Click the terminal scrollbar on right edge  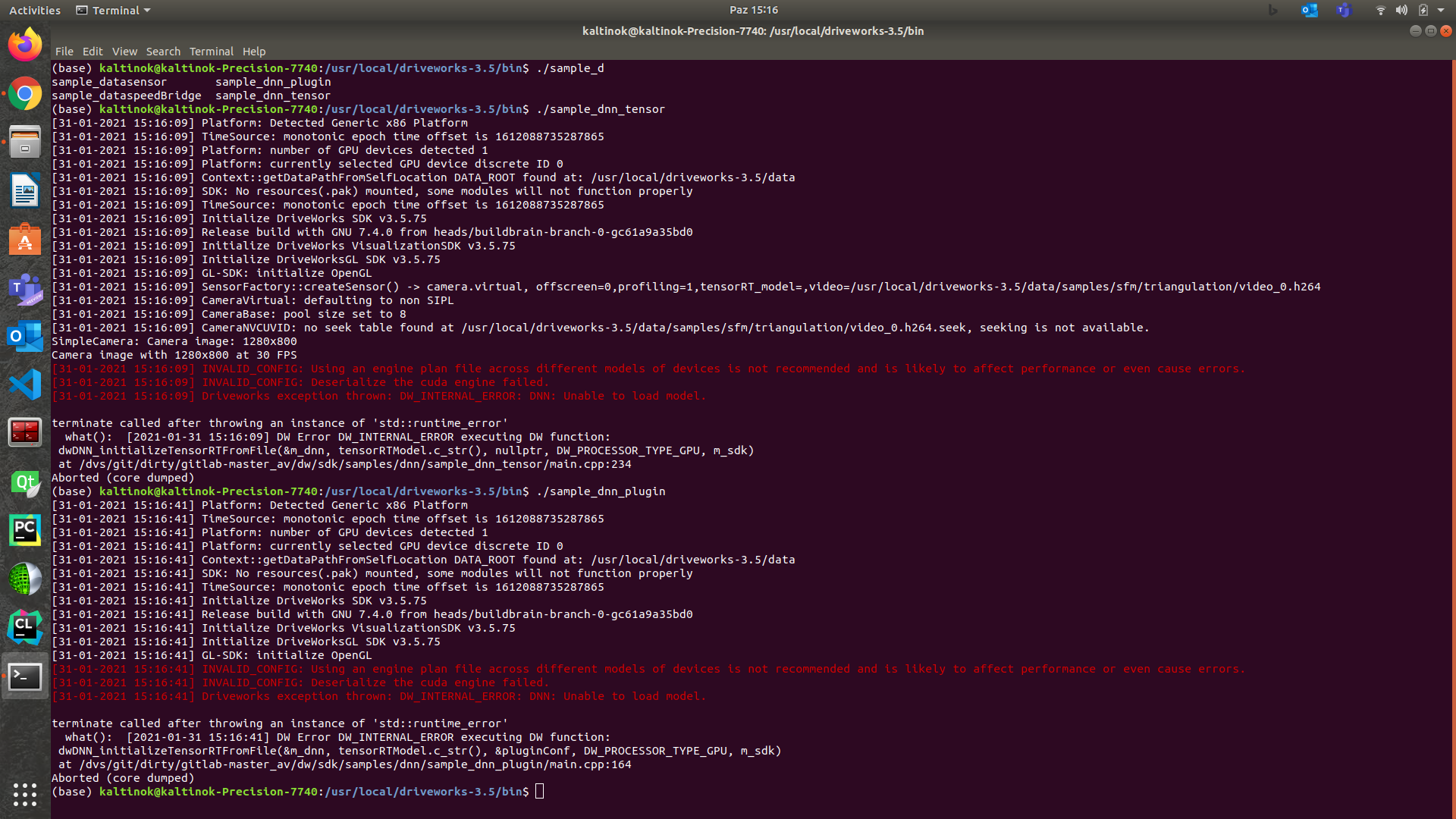[x=1452, y=379]
